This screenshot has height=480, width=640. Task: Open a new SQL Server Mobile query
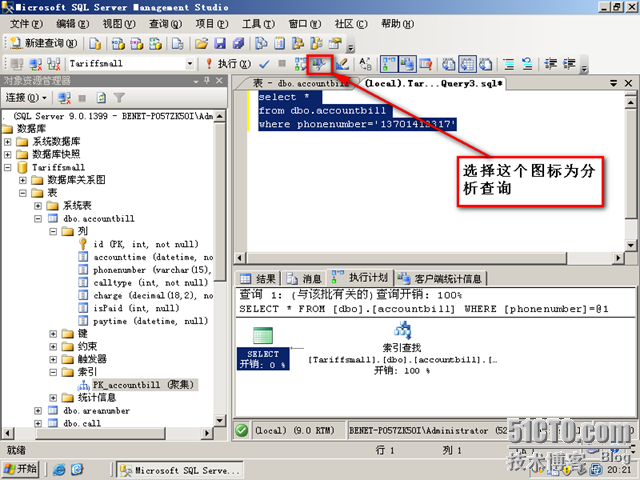(178, 43)
